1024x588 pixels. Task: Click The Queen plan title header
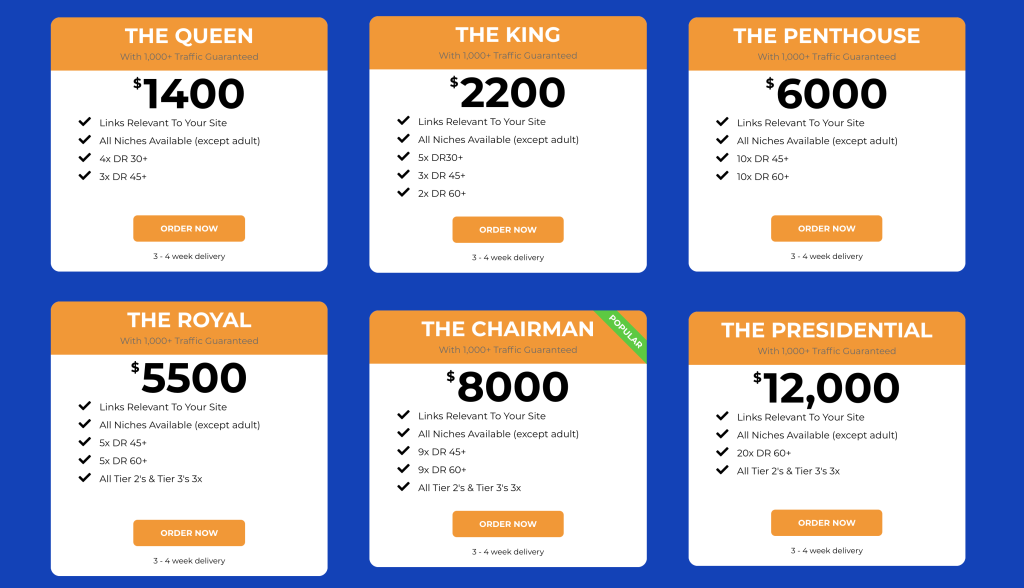(x=189, y=36)
